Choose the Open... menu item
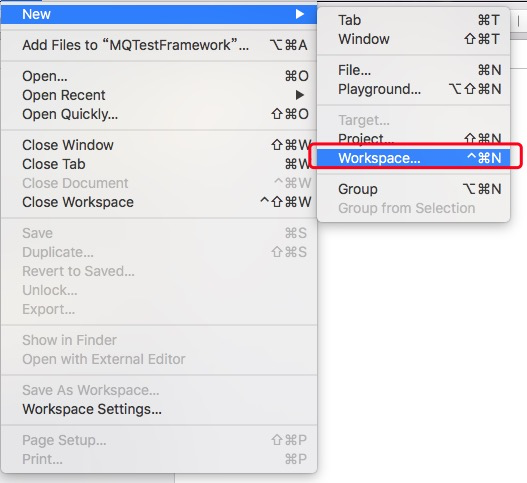527x483 pixels. [159, 76]
